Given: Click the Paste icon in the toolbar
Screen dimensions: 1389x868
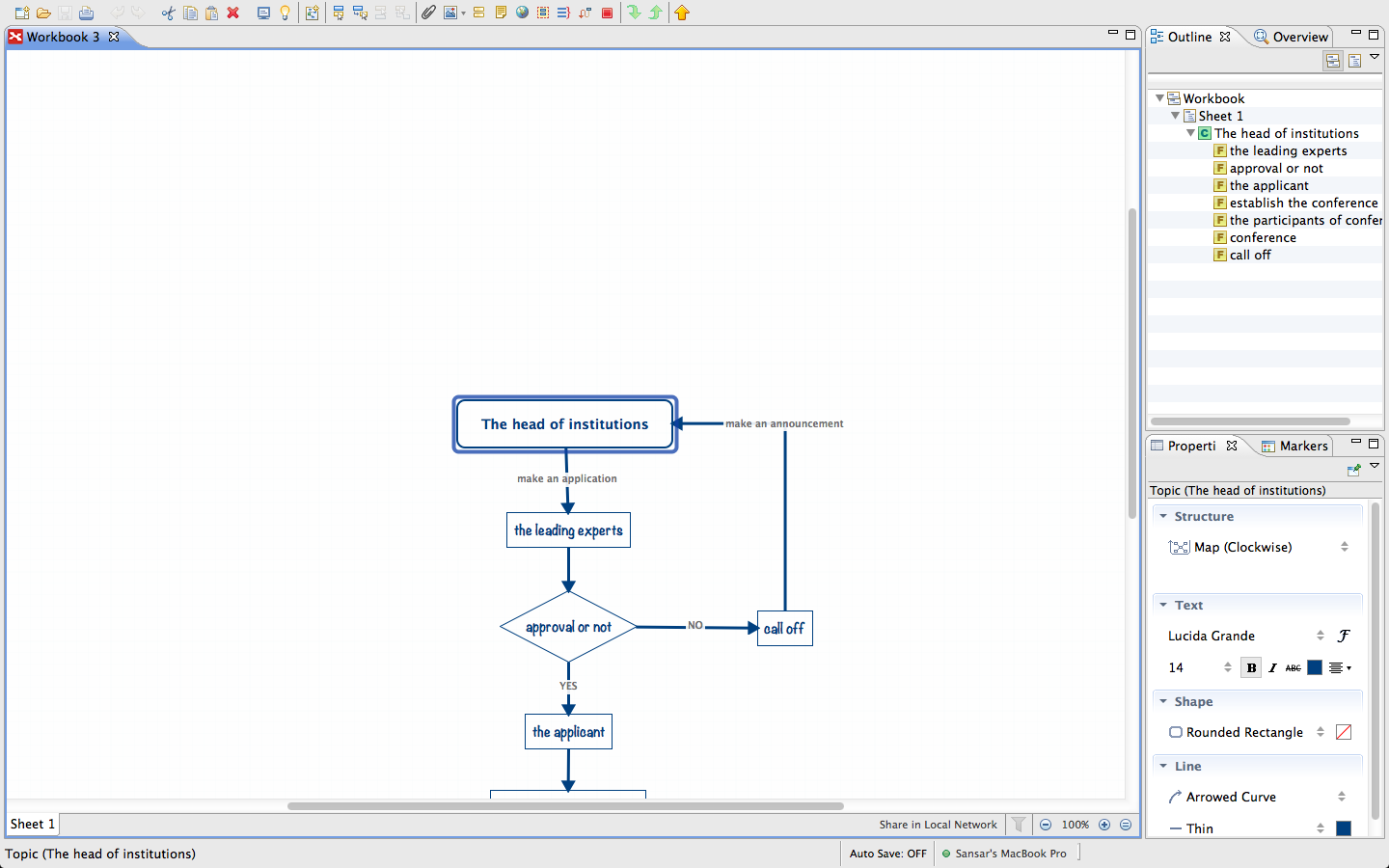Looking at the screenshot, I should [210, 13].
